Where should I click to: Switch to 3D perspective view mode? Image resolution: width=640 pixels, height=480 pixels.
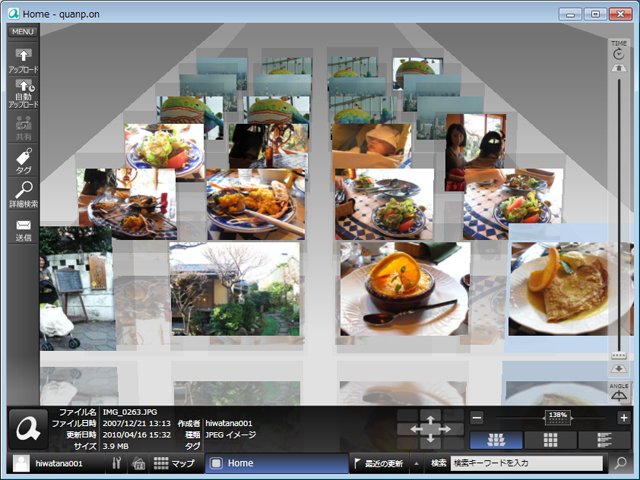coord(496,440)
